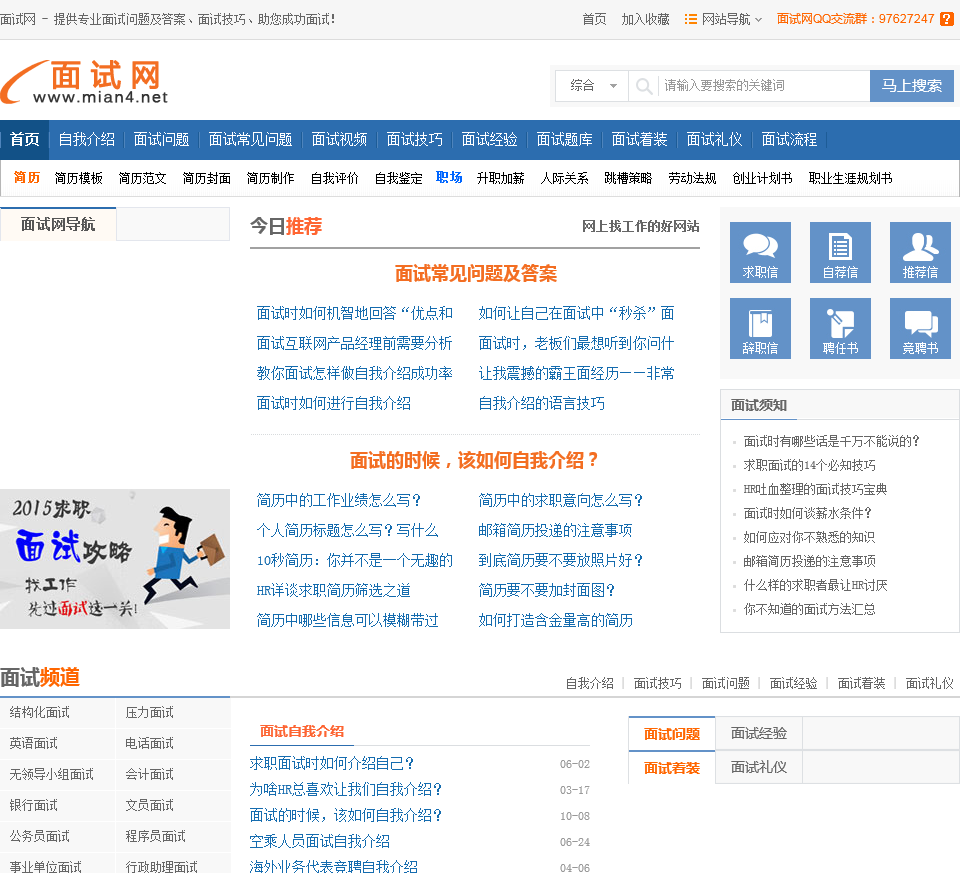
Task: Open 自我评价 sub navigation link
Action: click(334, 178)
